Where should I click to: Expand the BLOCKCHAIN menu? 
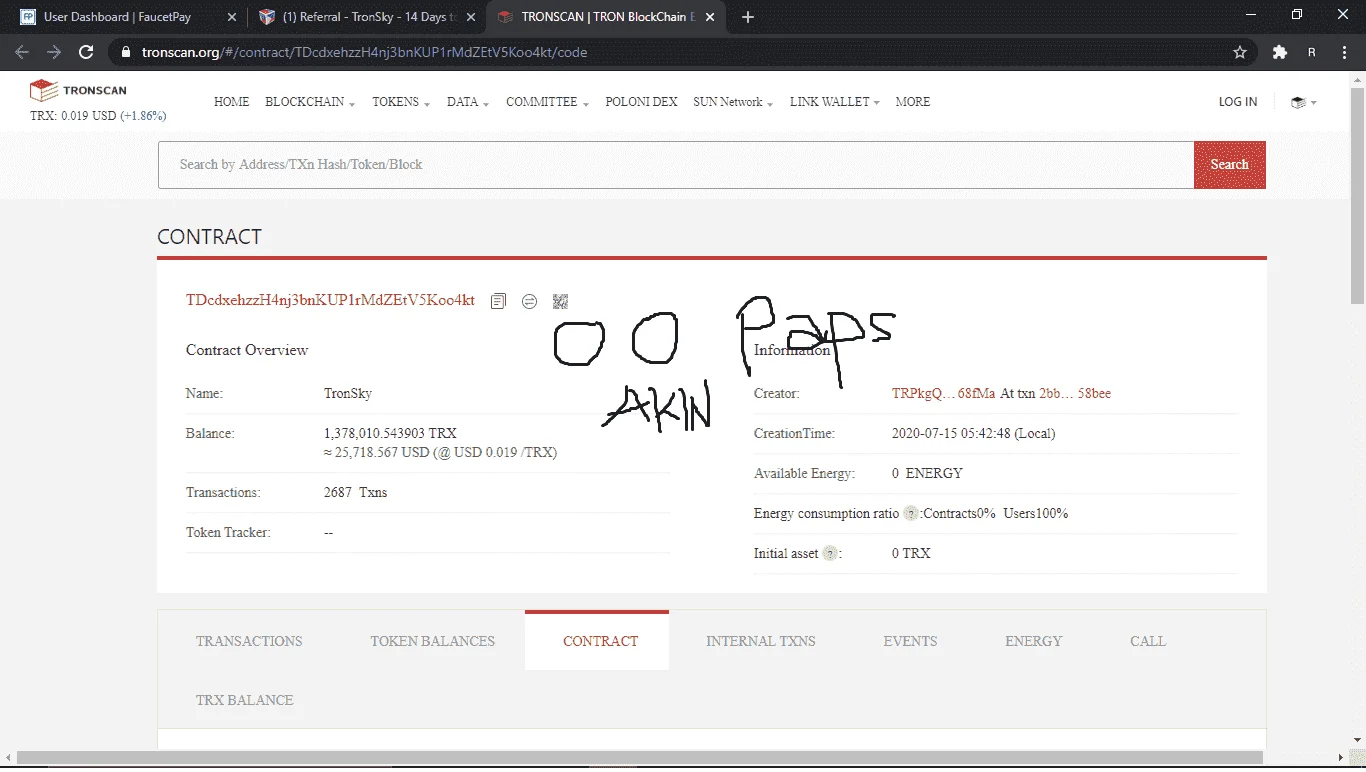point(309,102)
